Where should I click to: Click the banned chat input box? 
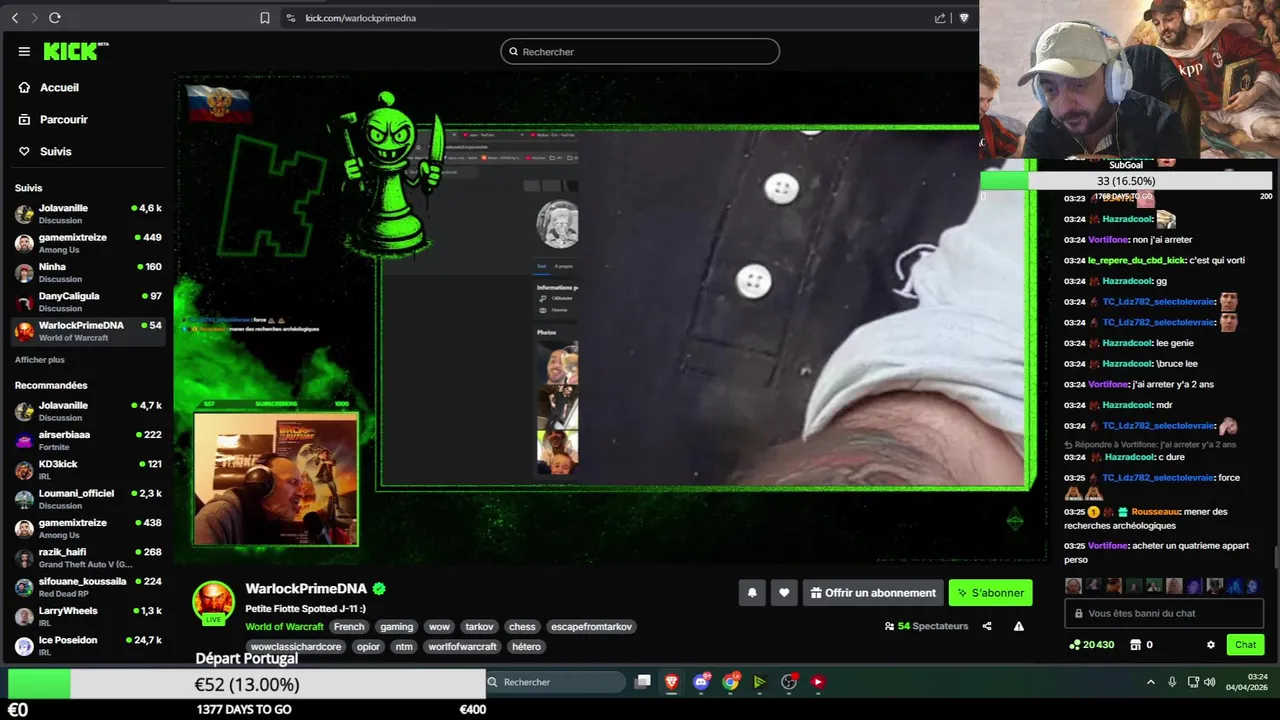[x=1164, y=613]
